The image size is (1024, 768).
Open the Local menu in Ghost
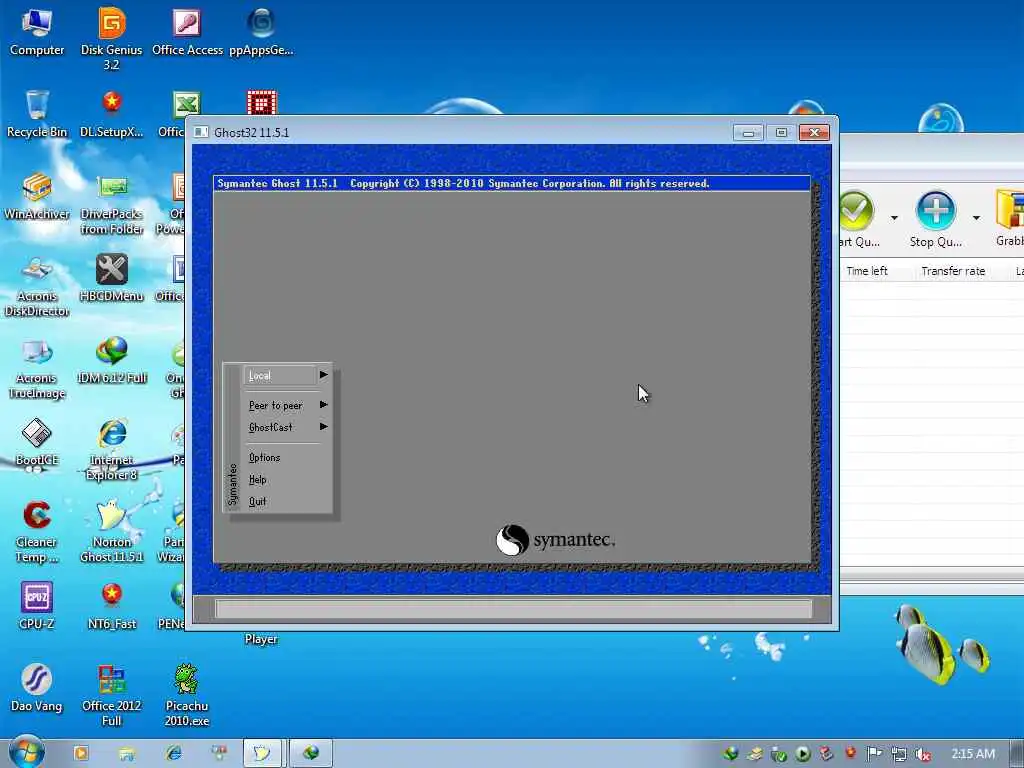(281, 376)
